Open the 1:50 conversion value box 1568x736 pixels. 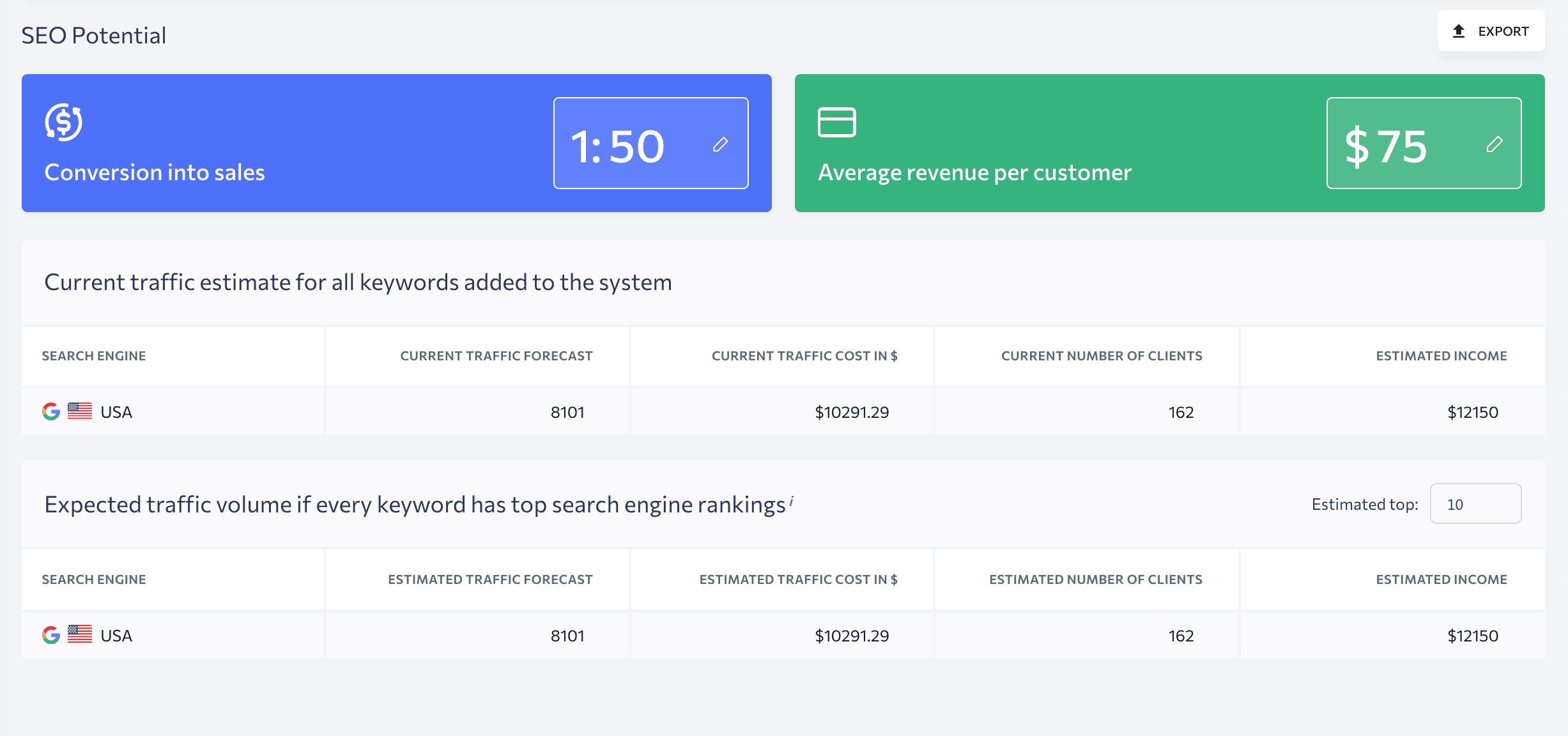pos(650,143)
